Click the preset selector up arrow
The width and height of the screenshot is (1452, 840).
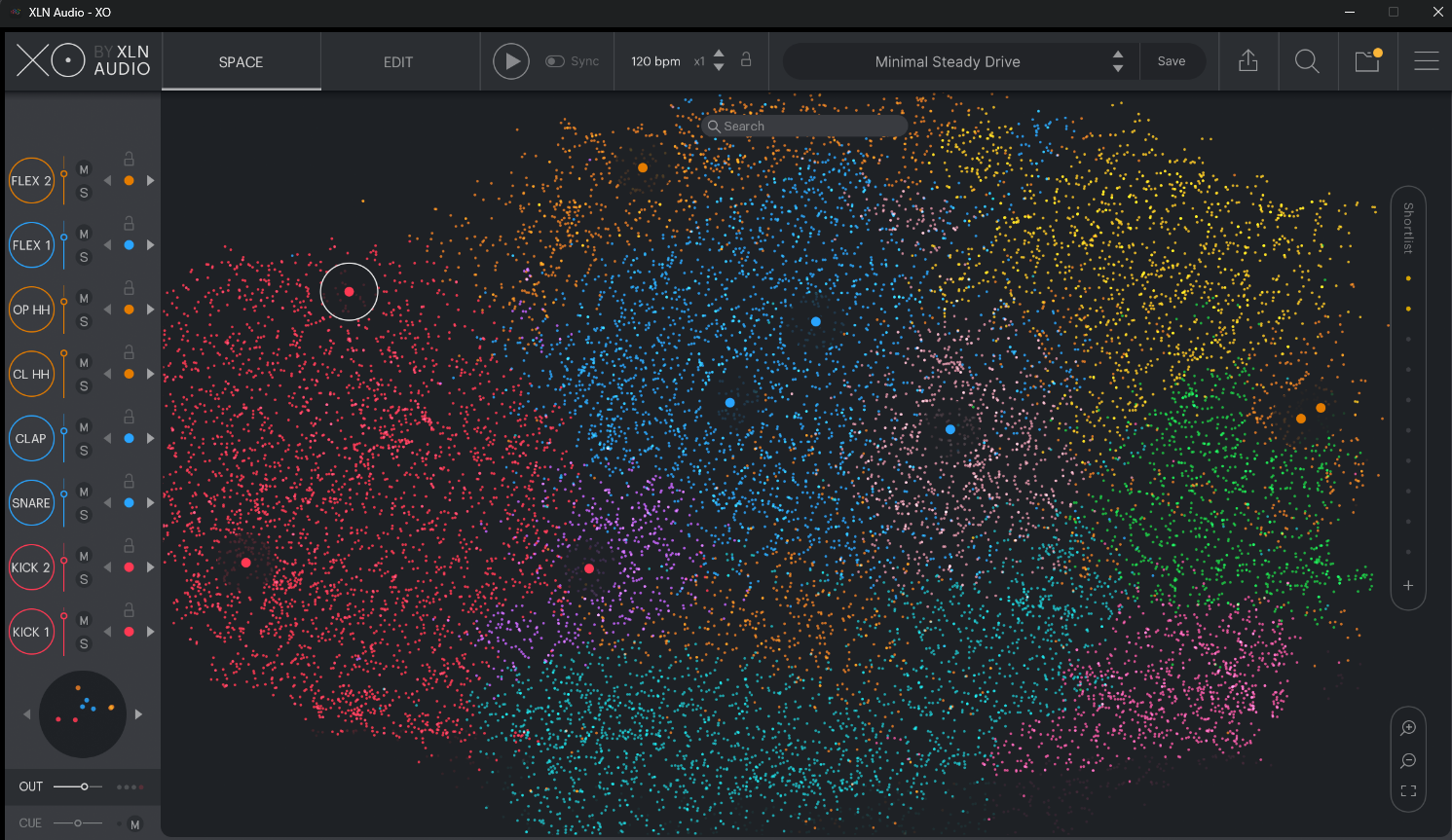click(1118, 55)
